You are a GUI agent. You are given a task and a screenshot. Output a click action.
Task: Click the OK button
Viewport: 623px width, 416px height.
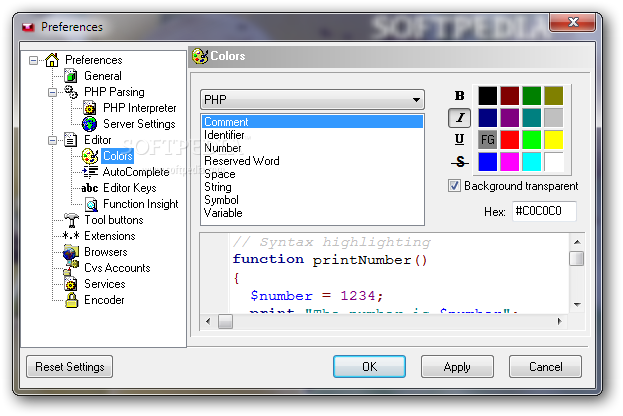click(370, 366)
